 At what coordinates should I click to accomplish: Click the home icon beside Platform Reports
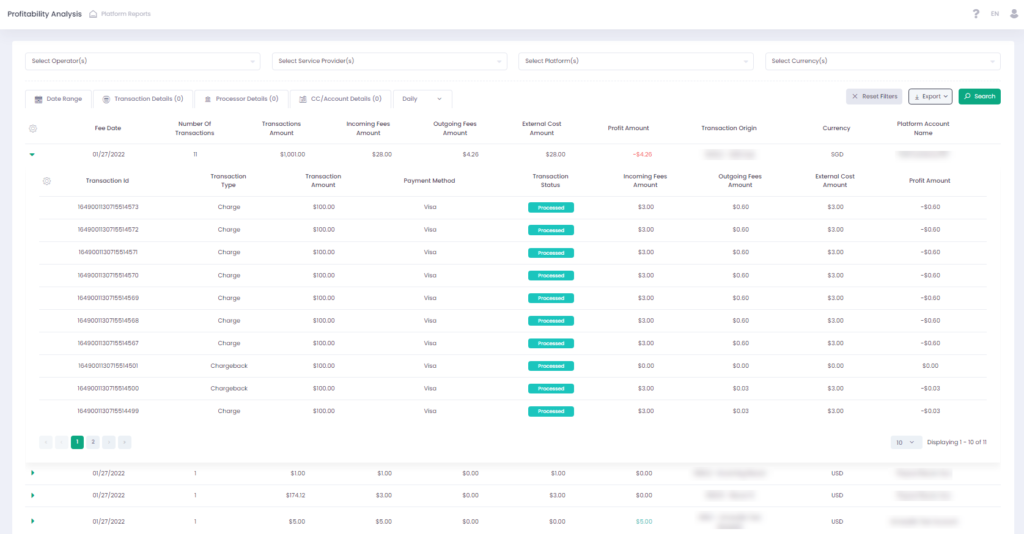tap(93, 14)
